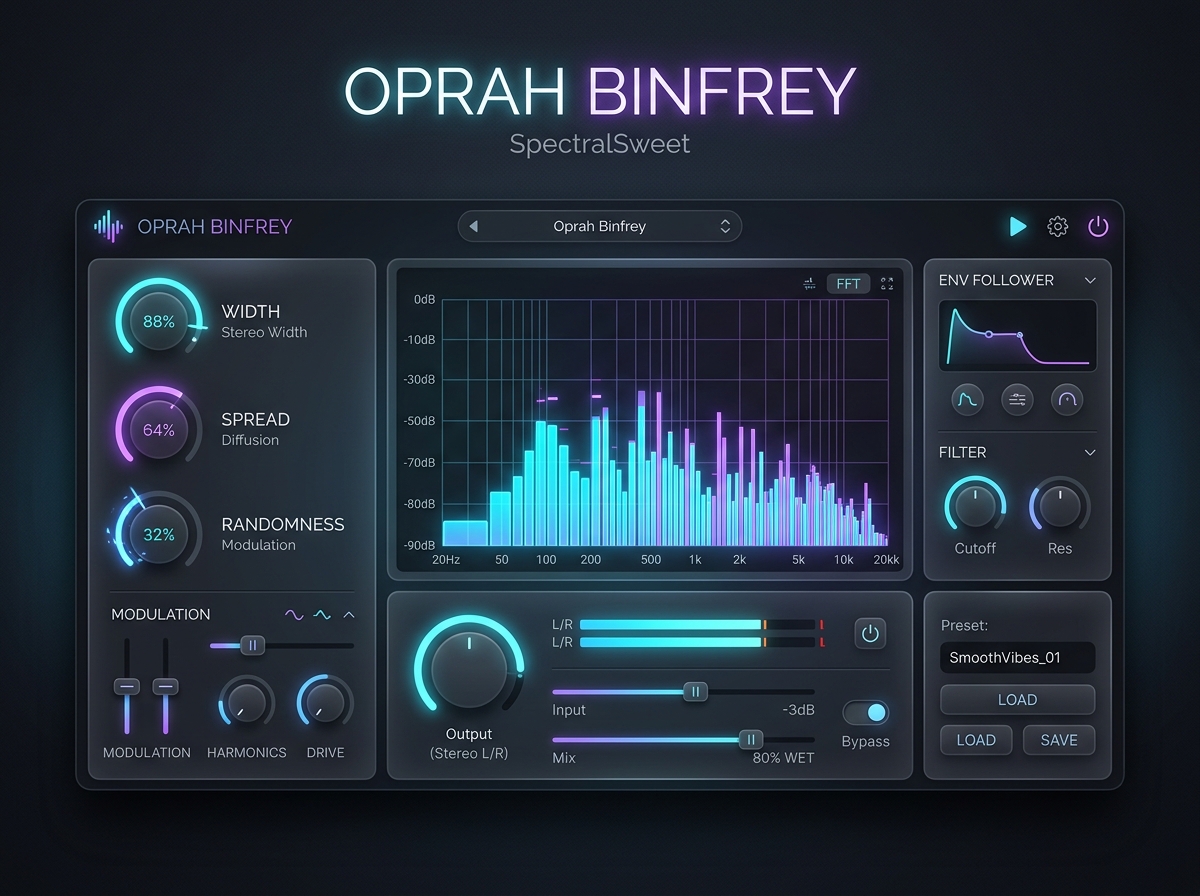Click the envelope sliders settings icon
1200x896 pixels.
(x=1017, y=400)
